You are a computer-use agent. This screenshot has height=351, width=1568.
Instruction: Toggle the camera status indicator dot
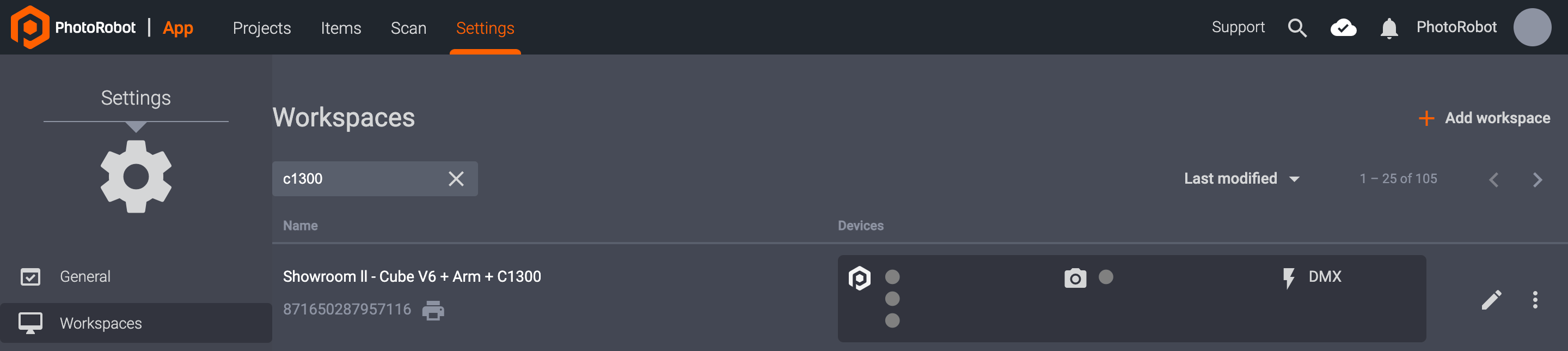[1106, 277]
